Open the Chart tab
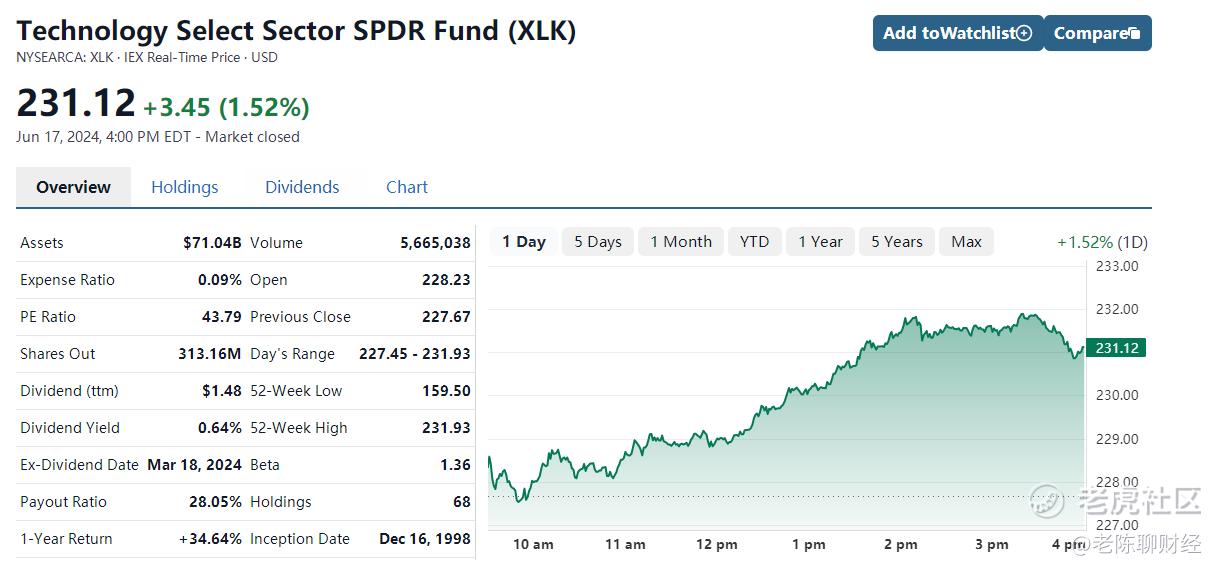 407,187
